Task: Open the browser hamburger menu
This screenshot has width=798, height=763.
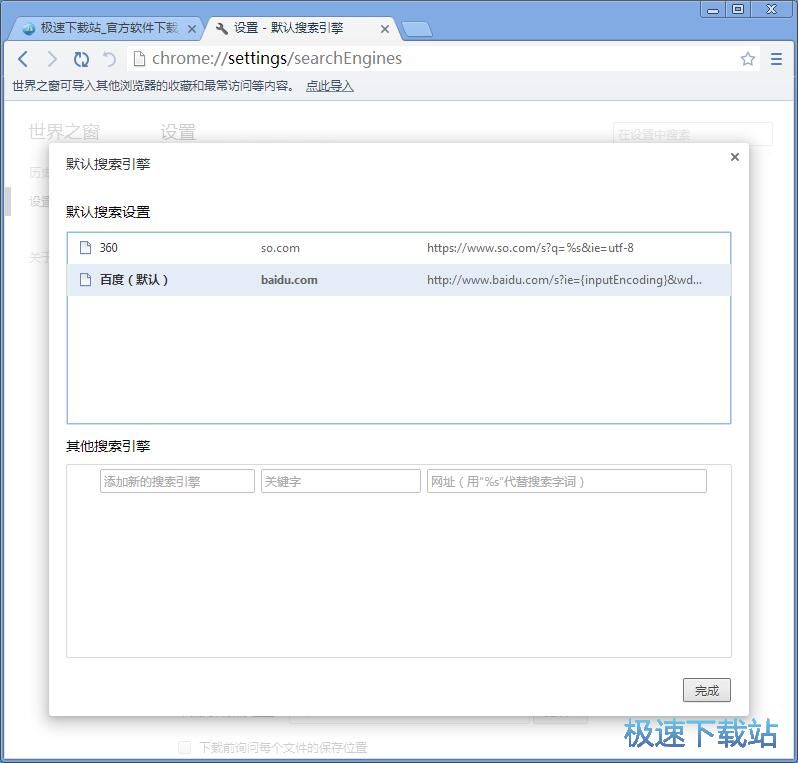Action: pyautogui.click(x=776, y=59)
